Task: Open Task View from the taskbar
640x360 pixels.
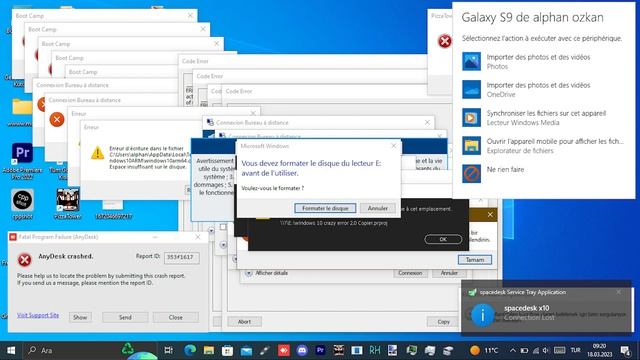Action: point(168,350)
